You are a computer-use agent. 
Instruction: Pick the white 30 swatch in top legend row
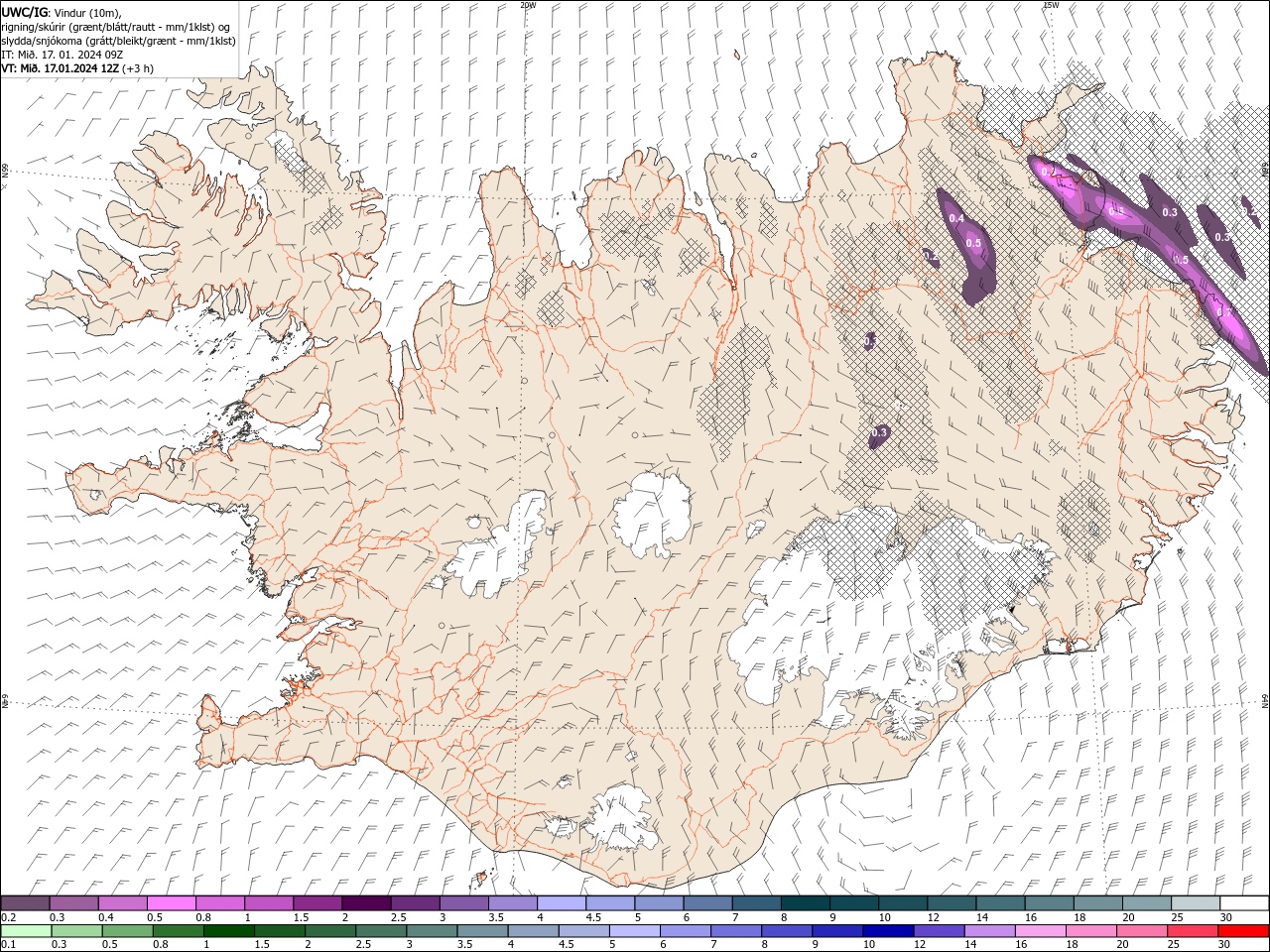tap(1244, 903)
